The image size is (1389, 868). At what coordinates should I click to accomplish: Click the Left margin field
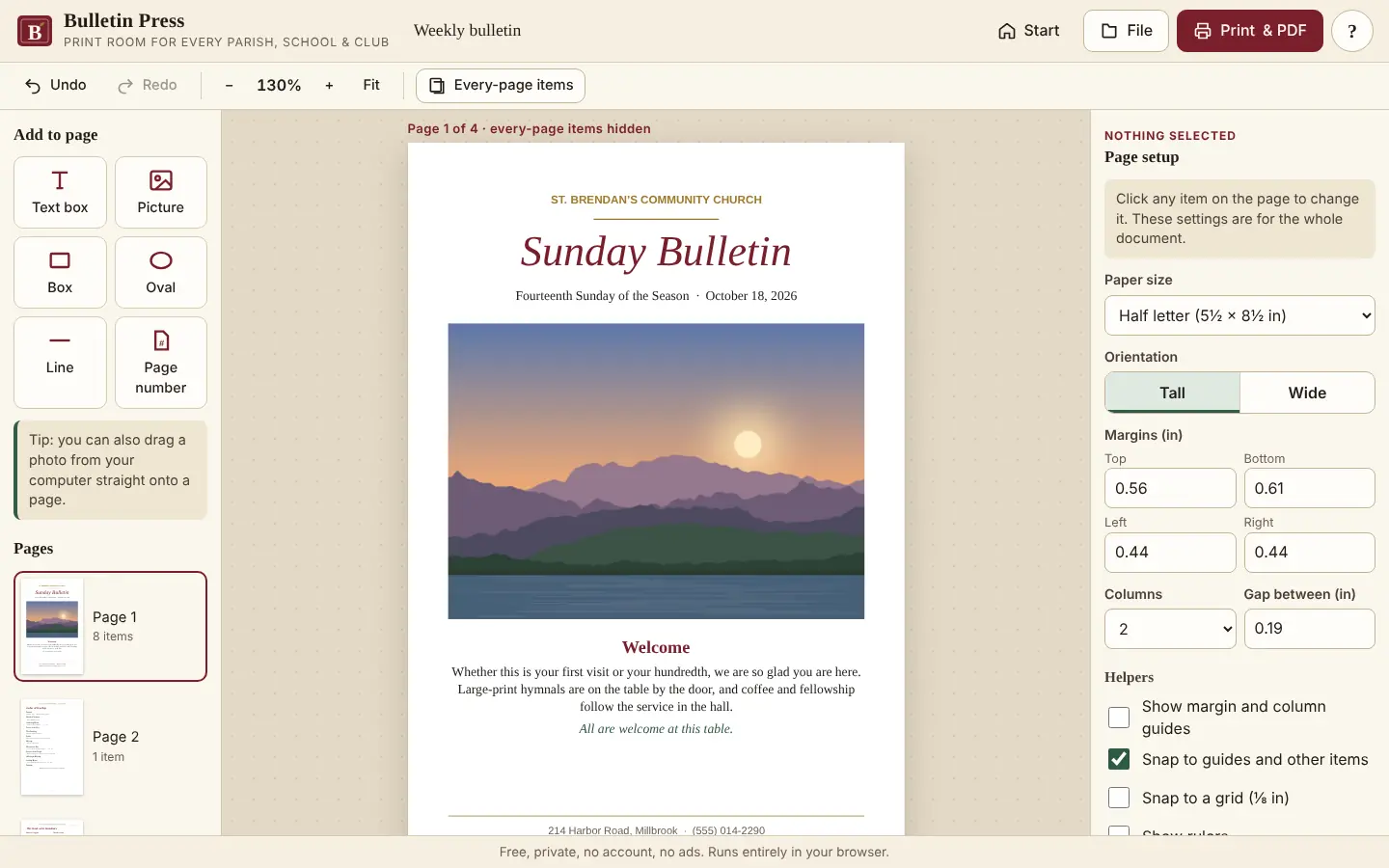click(1170, 553)
